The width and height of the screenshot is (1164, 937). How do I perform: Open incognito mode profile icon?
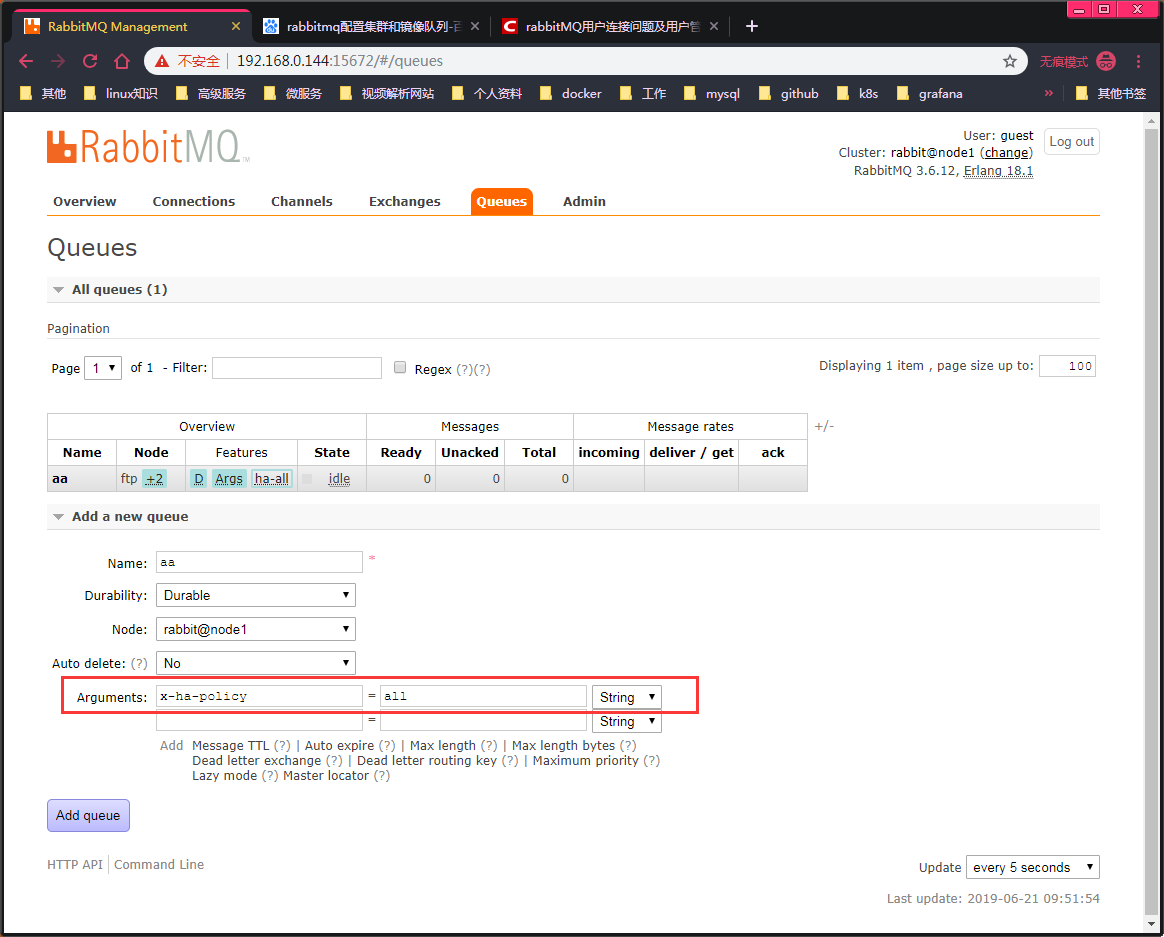1106,61
